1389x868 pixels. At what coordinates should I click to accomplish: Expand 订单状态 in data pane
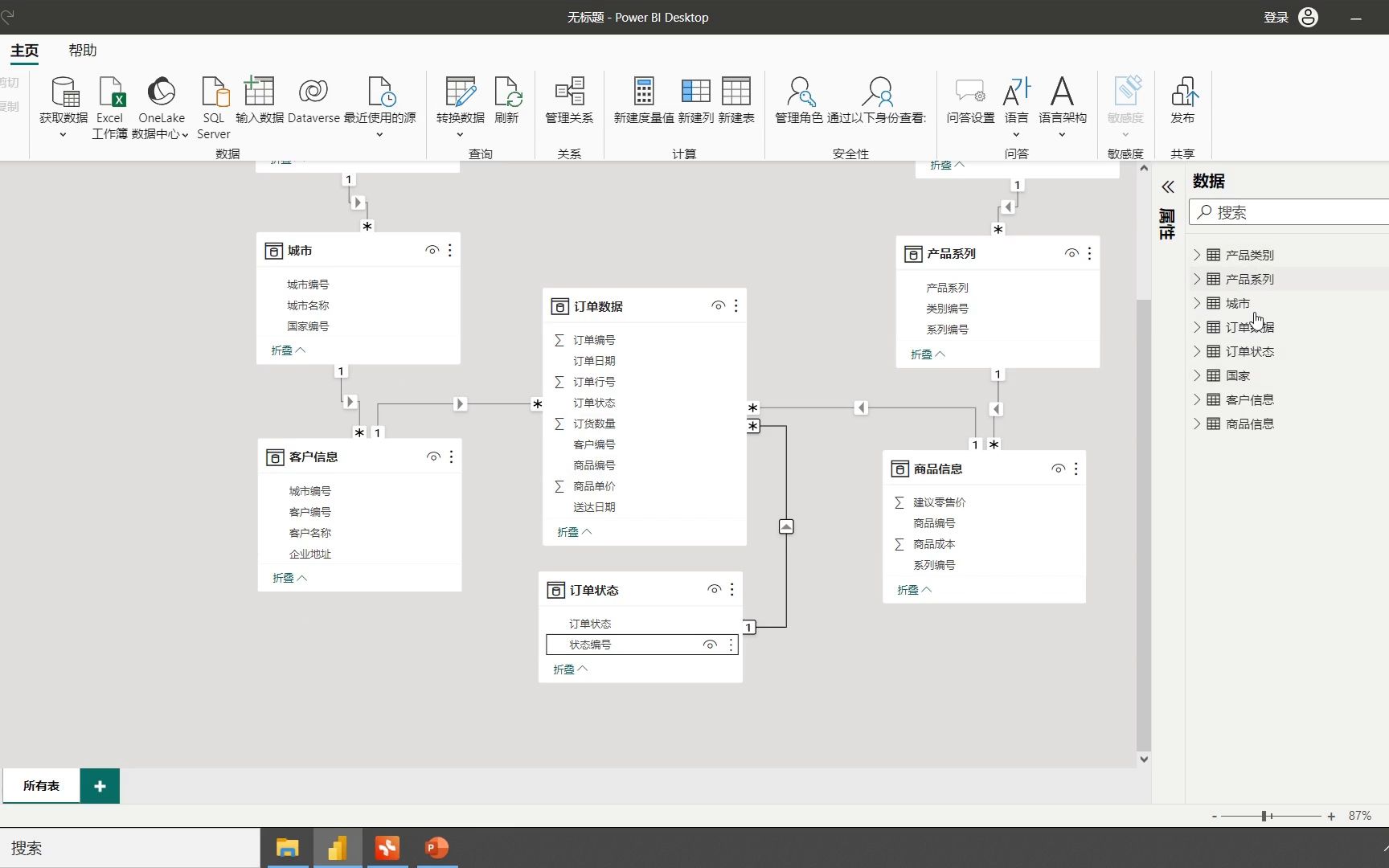click(1197, 351)
